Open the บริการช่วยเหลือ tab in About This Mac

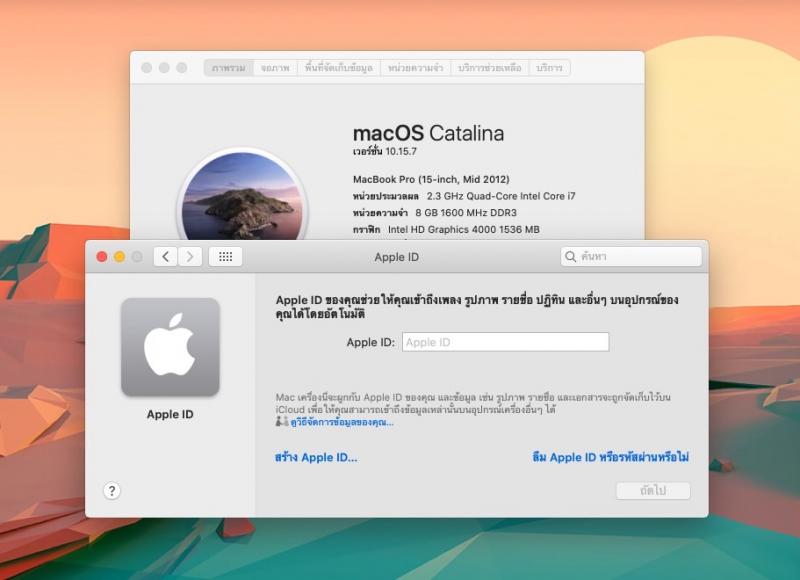point(490,68)
